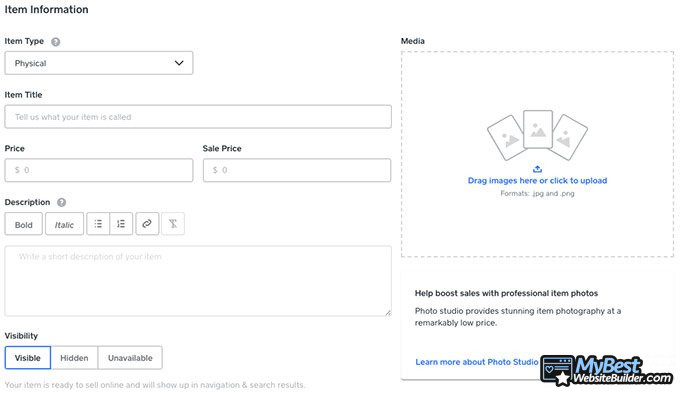Insert a numbered list in description
The width and height of the screenshot is (680, 393).
point(121,224)
